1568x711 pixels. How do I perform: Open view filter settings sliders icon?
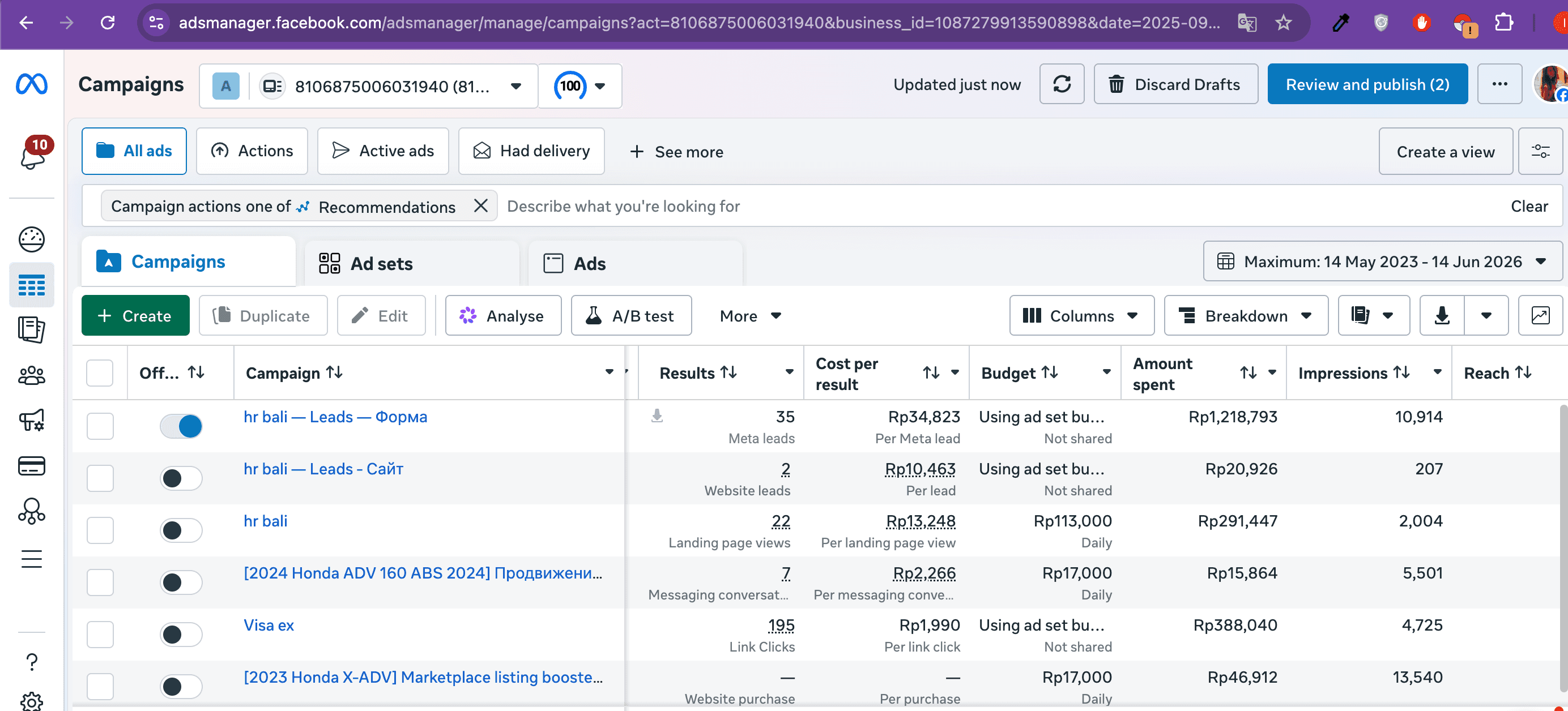[1540, 151]
